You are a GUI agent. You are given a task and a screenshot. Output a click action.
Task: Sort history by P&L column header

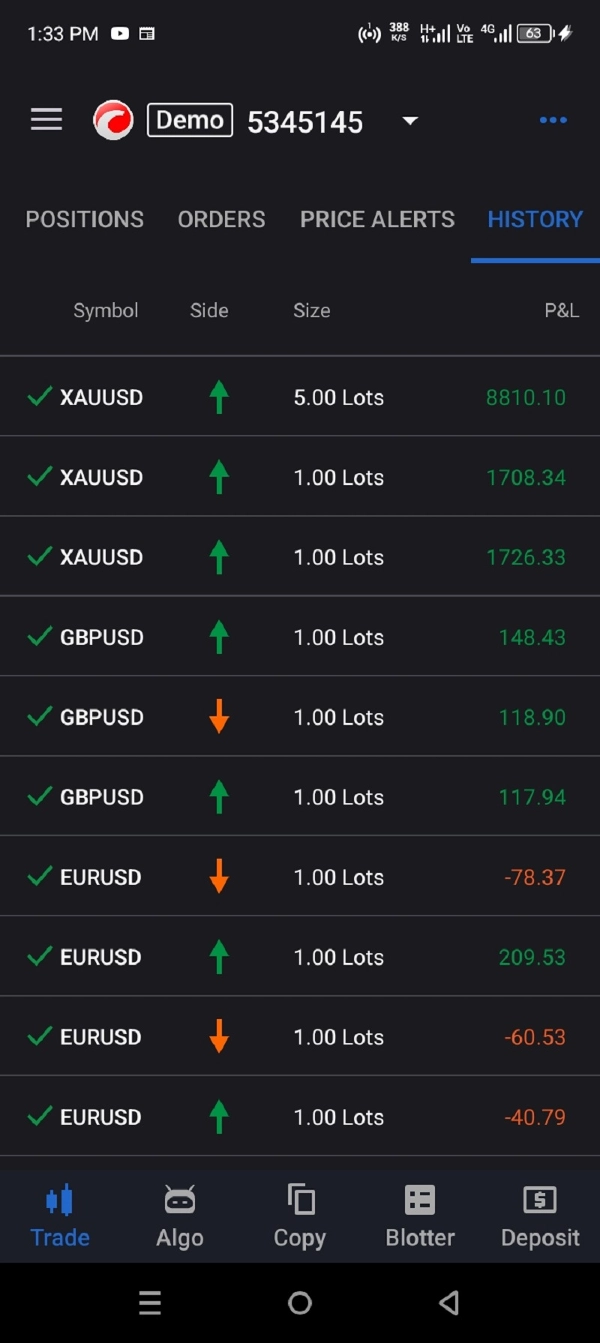pyautogui.click(x=561, y=310)
